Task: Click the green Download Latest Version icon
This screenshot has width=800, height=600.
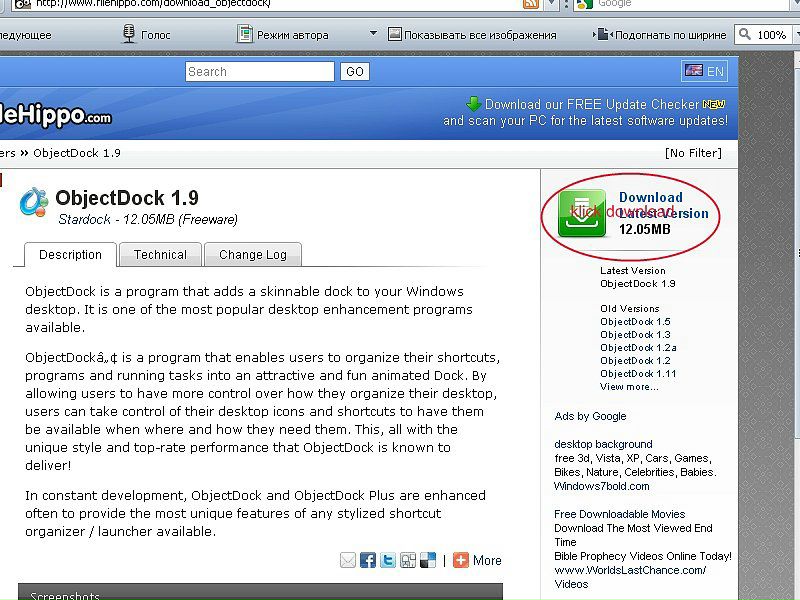Action: [582, 213]
